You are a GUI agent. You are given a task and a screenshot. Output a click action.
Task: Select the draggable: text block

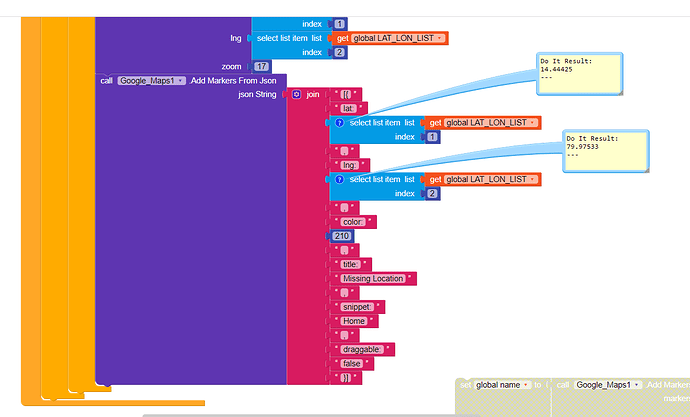pyautogui.click(x=362, y=350)
